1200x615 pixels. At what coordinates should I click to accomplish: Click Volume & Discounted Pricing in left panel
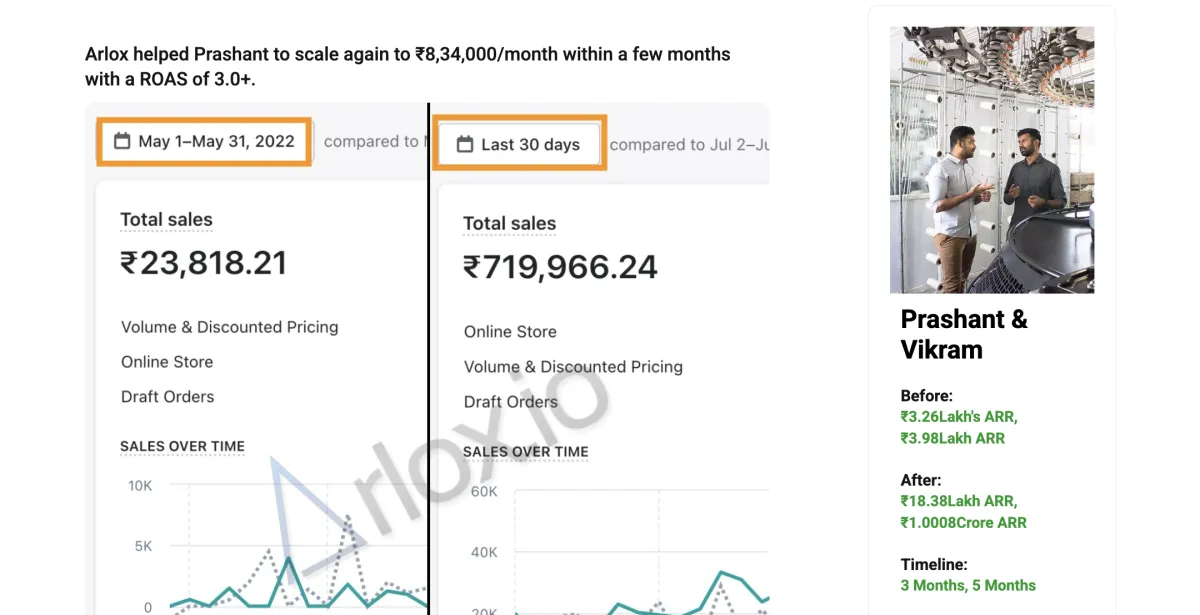(x=229, y=327)
